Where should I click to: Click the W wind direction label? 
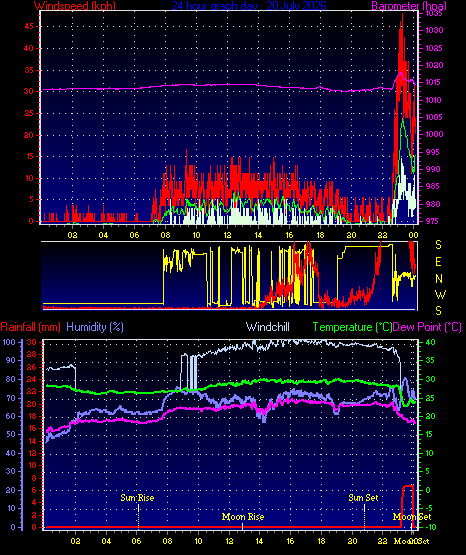[x=440, y=294]
